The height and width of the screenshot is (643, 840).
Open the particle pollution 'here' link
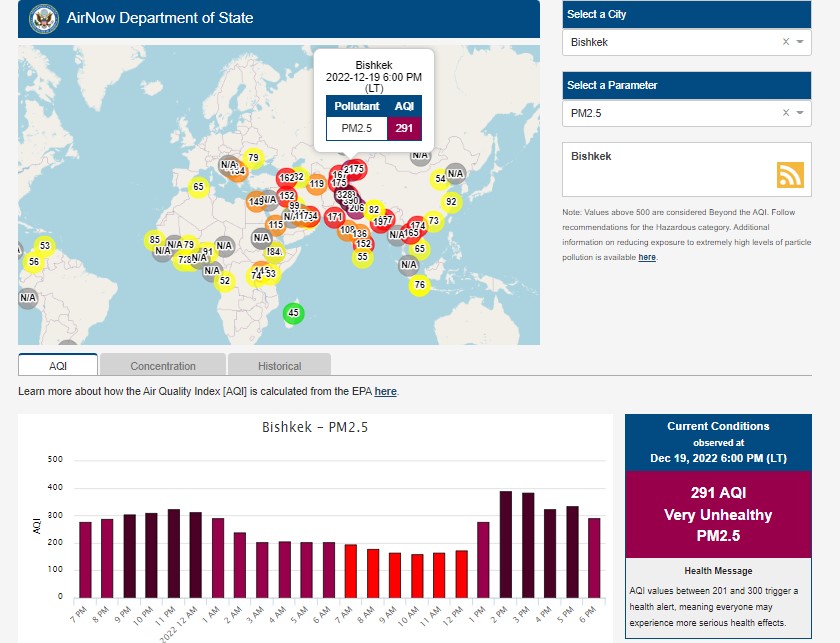pos(647,257)
